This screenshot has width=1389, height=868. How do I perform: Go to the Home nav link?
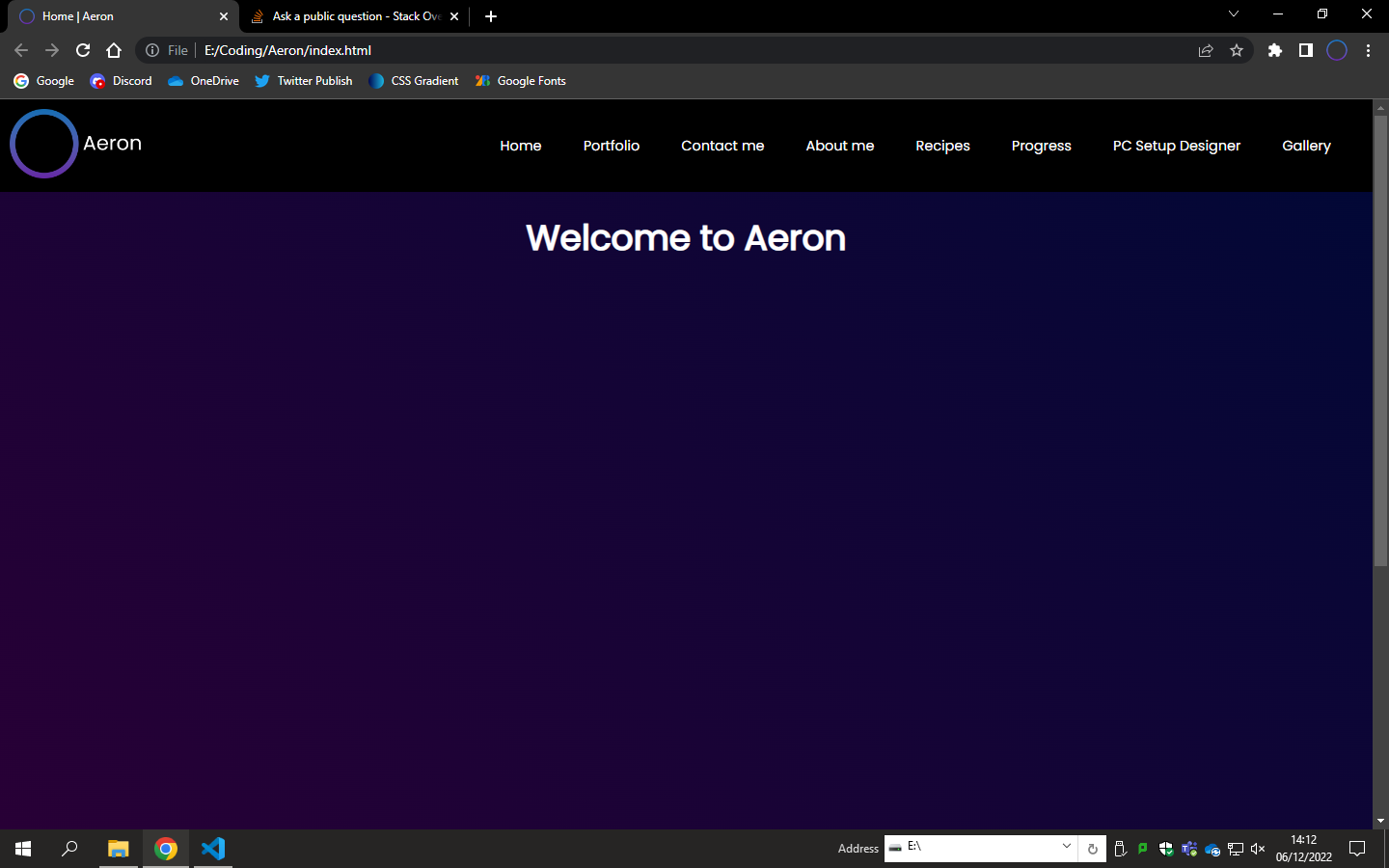pos(521,146)
